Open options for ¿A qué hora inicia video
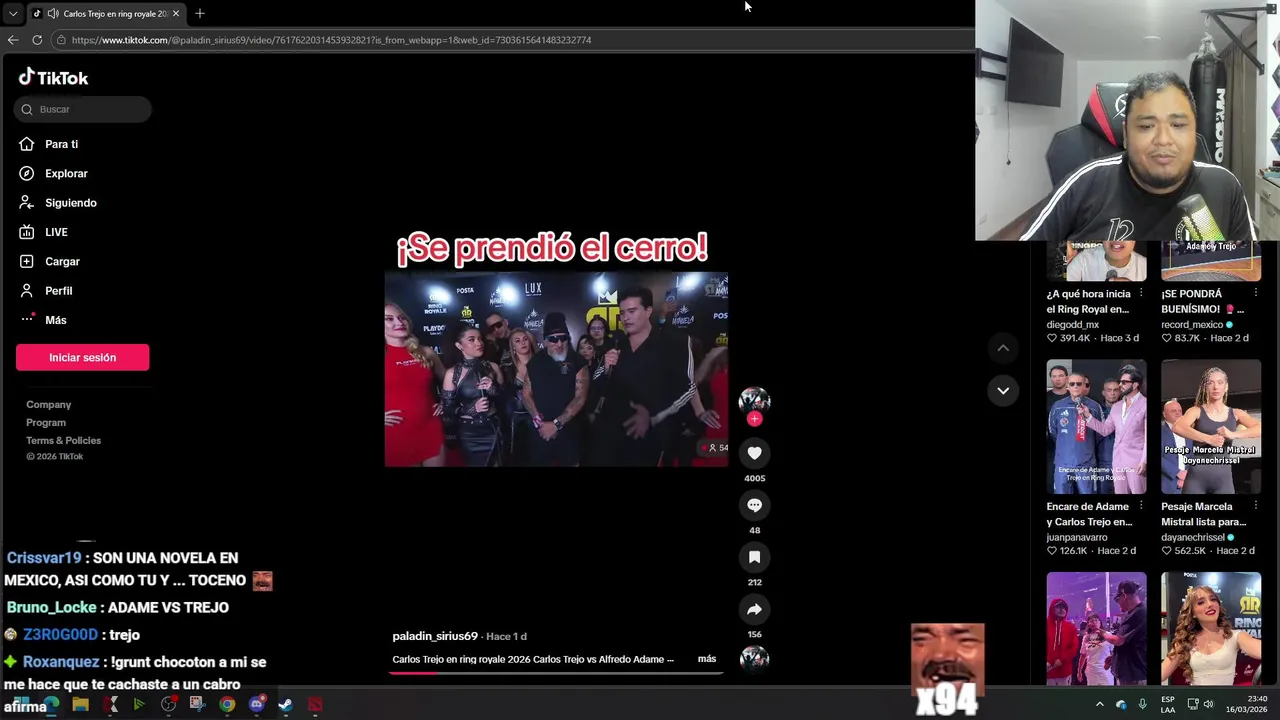 (1141, 294)
